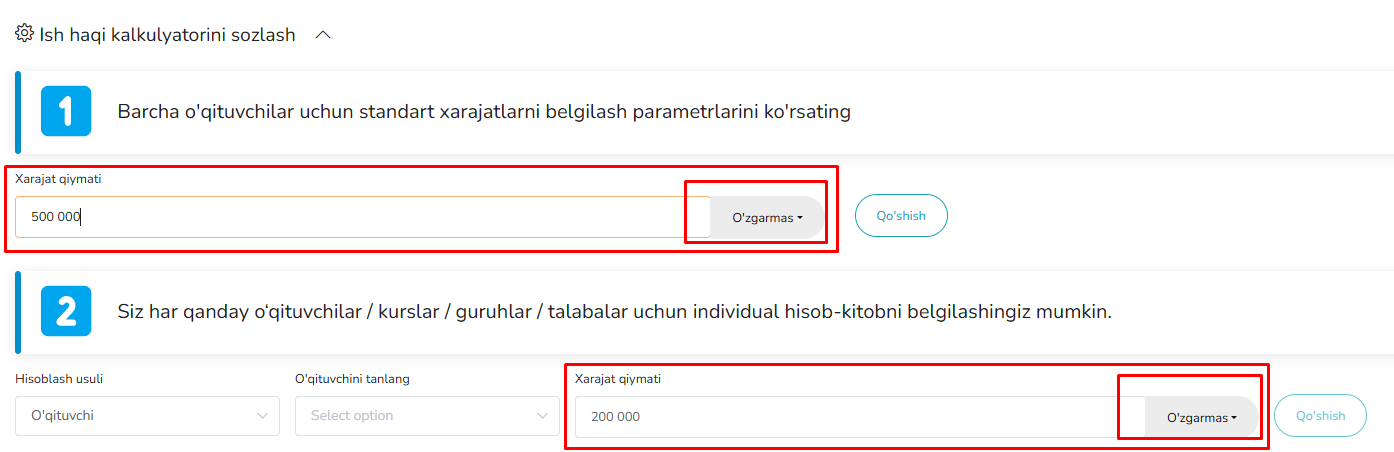This screenshot has height=452, width=1394.
Task: Collapse the Ish haqi kalkulyatorini sozlash section
Action: (323, 35)
